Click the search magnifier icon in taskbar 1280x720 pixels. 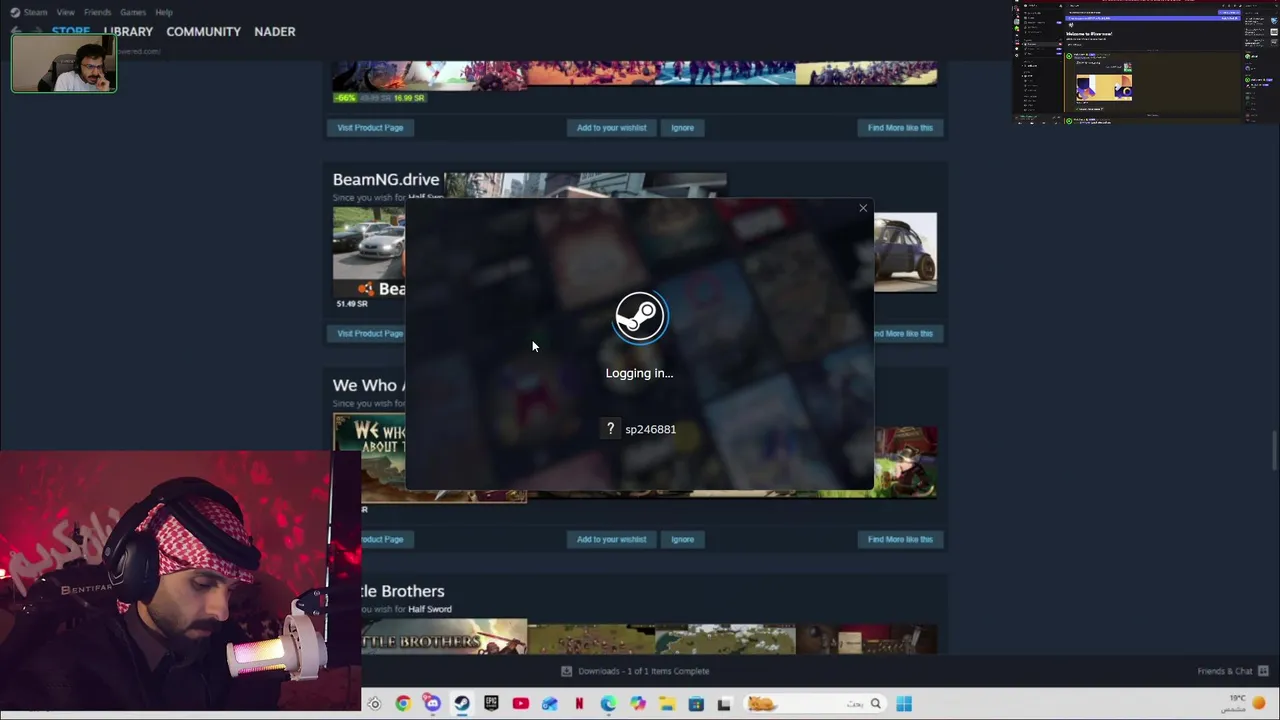point(875,704)
